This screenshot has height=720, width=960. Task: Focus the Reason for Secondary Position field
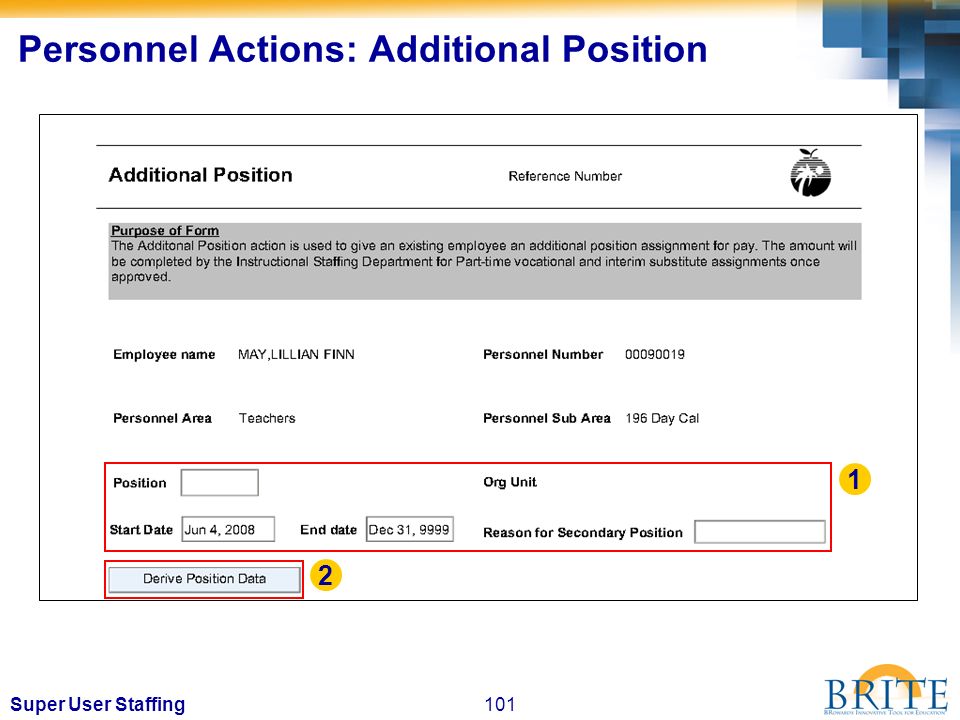(x=760, y=531)
